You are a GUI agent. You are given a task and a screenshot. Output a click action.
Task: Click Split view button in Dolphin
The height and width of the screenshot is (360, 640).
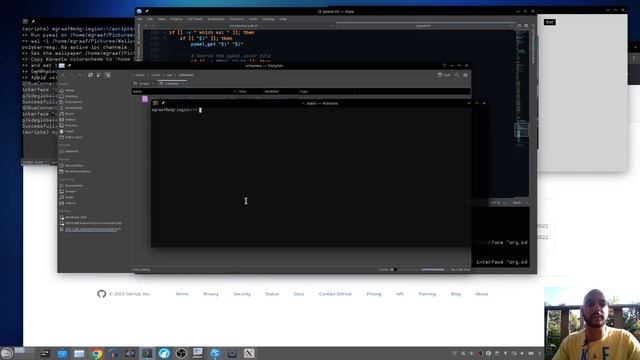(444, 75)
